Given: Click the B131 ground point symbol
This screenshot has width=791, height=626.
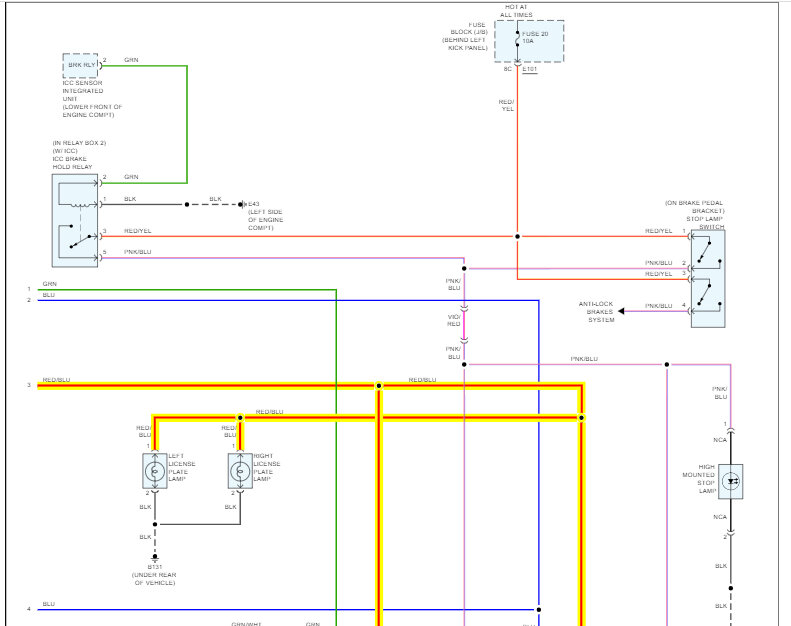Looking at the screenshot, I should (155, 557).
